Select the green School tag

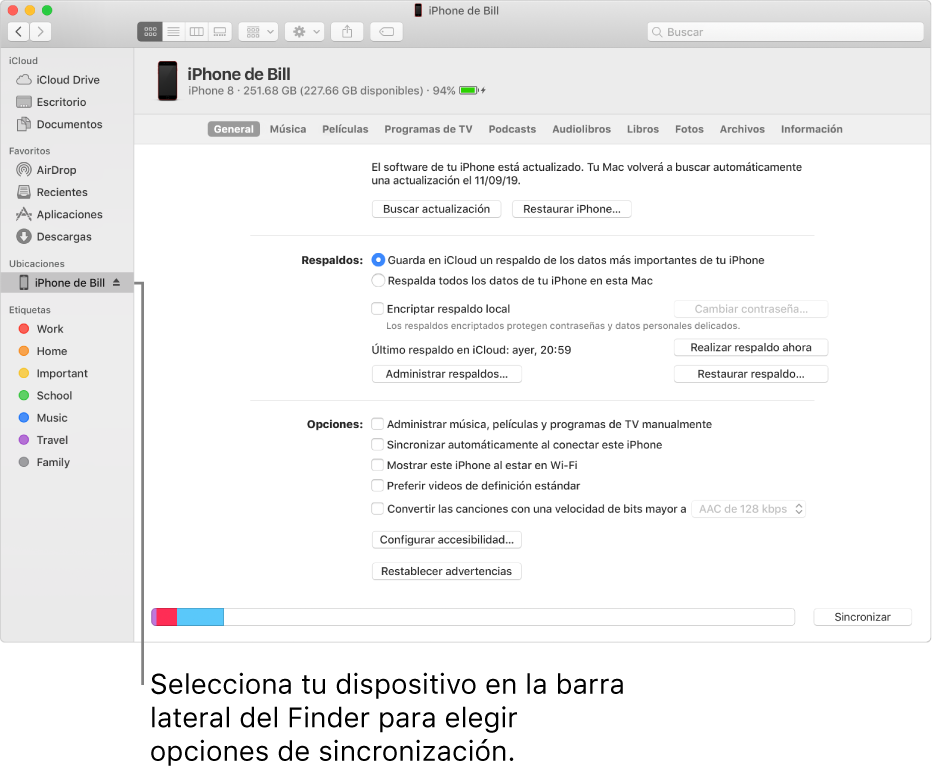pos(45,396)
